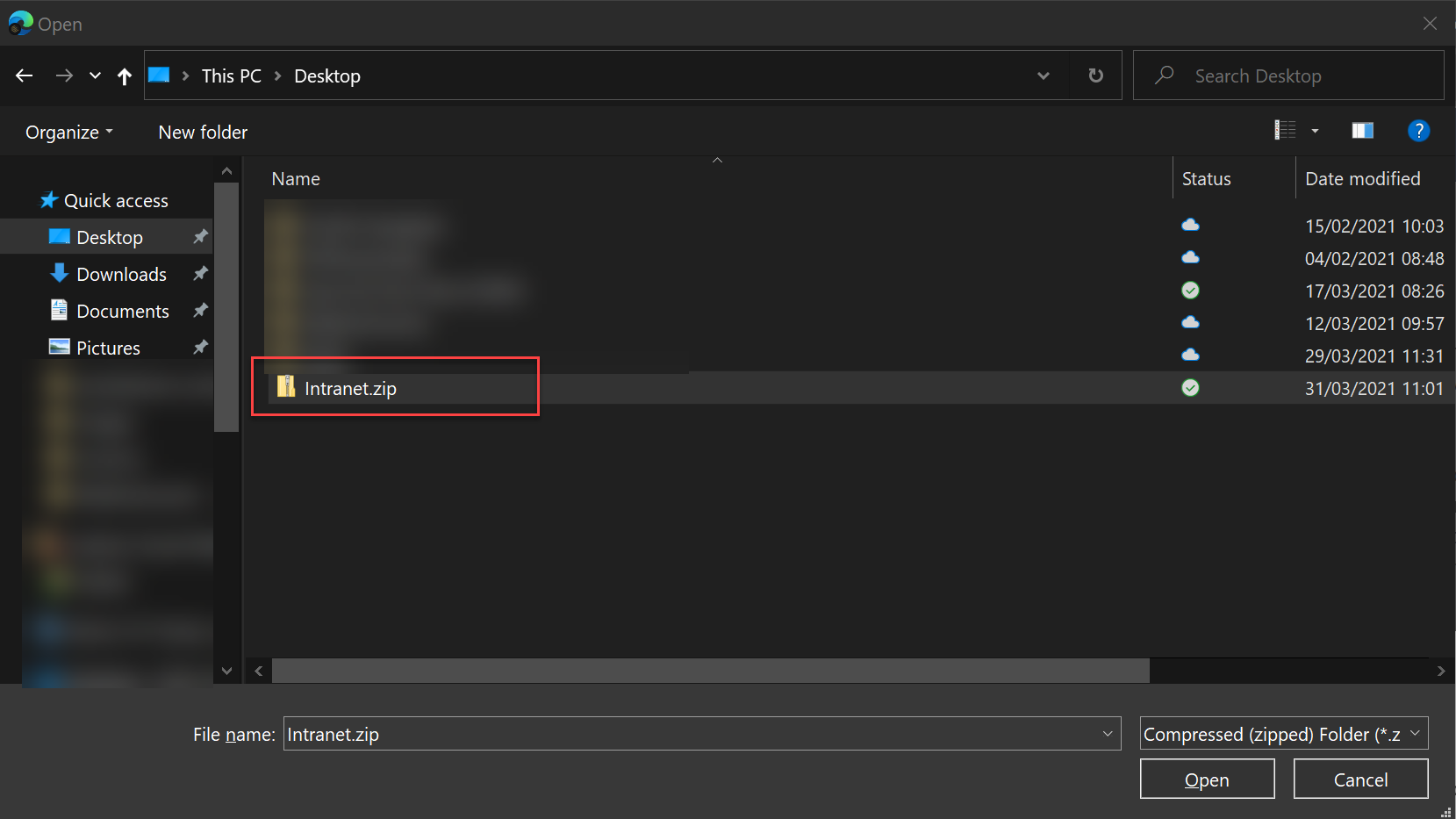Click the horizontal scrollbar in file list
Viewport: 1456px width, 819px height.
pyautogui.click(x=709, y=671)
